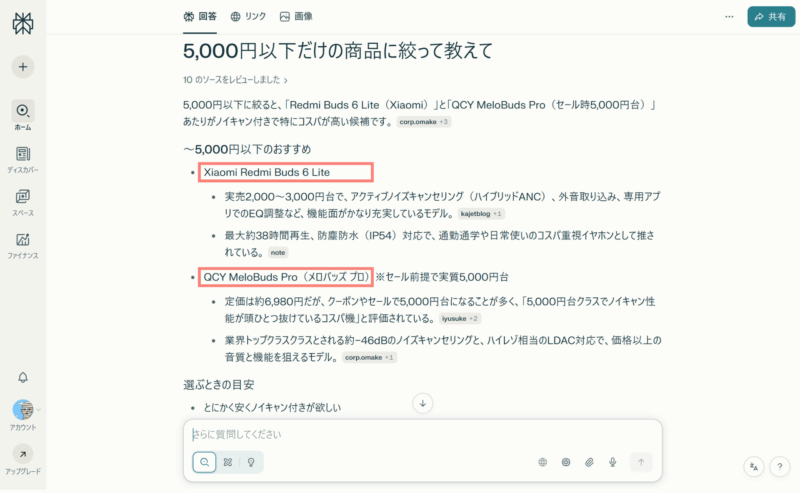The image size is (800, 493).
Task: Switch to the lightbulb Labs mode
Action: tap(251, 462)
